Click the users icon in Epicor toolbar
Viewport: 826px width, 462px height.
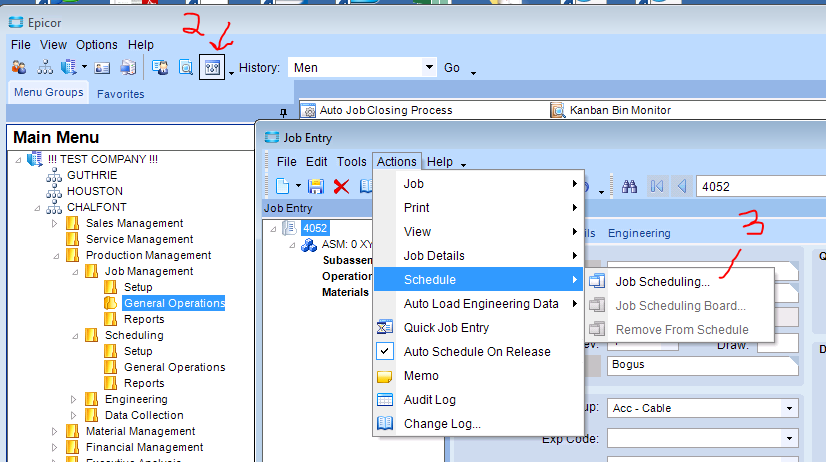19,67
